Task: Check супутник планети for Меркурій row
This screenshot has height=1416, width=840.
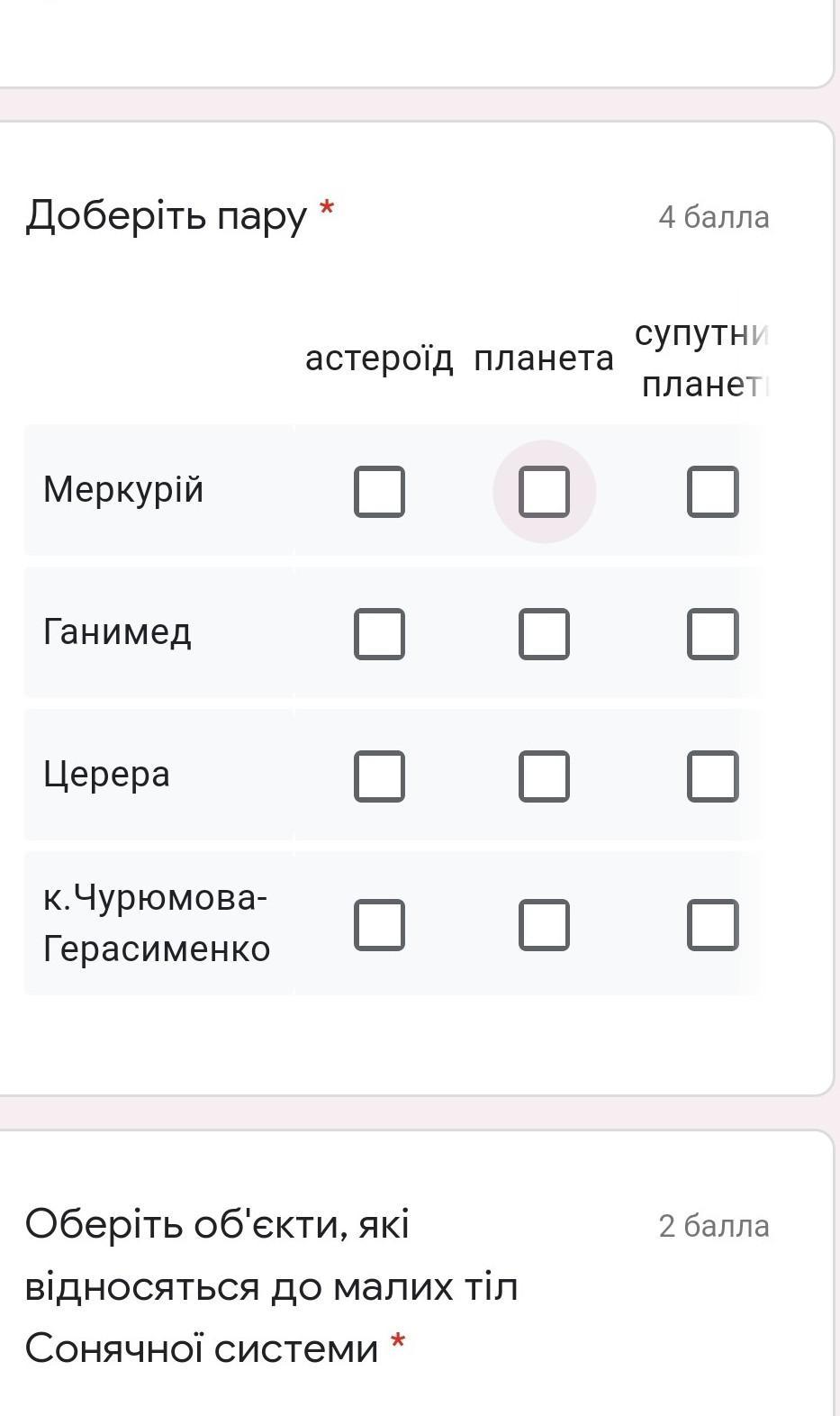Action: tap(712, 492)
